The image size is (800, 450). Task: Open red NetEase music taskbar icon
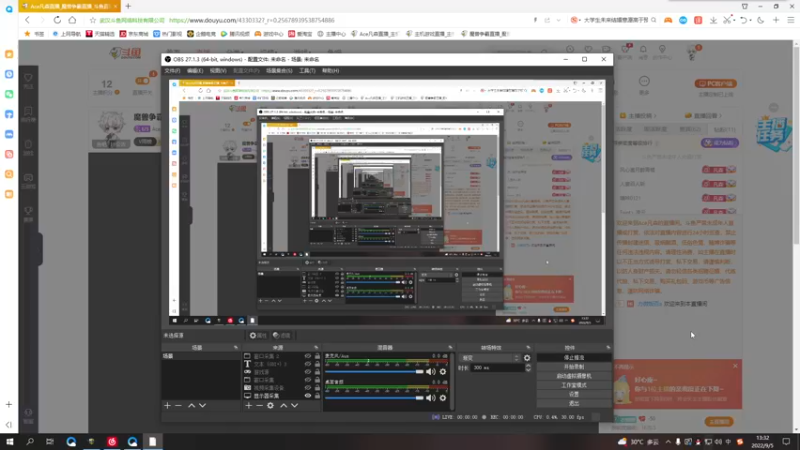pos(112,442)
